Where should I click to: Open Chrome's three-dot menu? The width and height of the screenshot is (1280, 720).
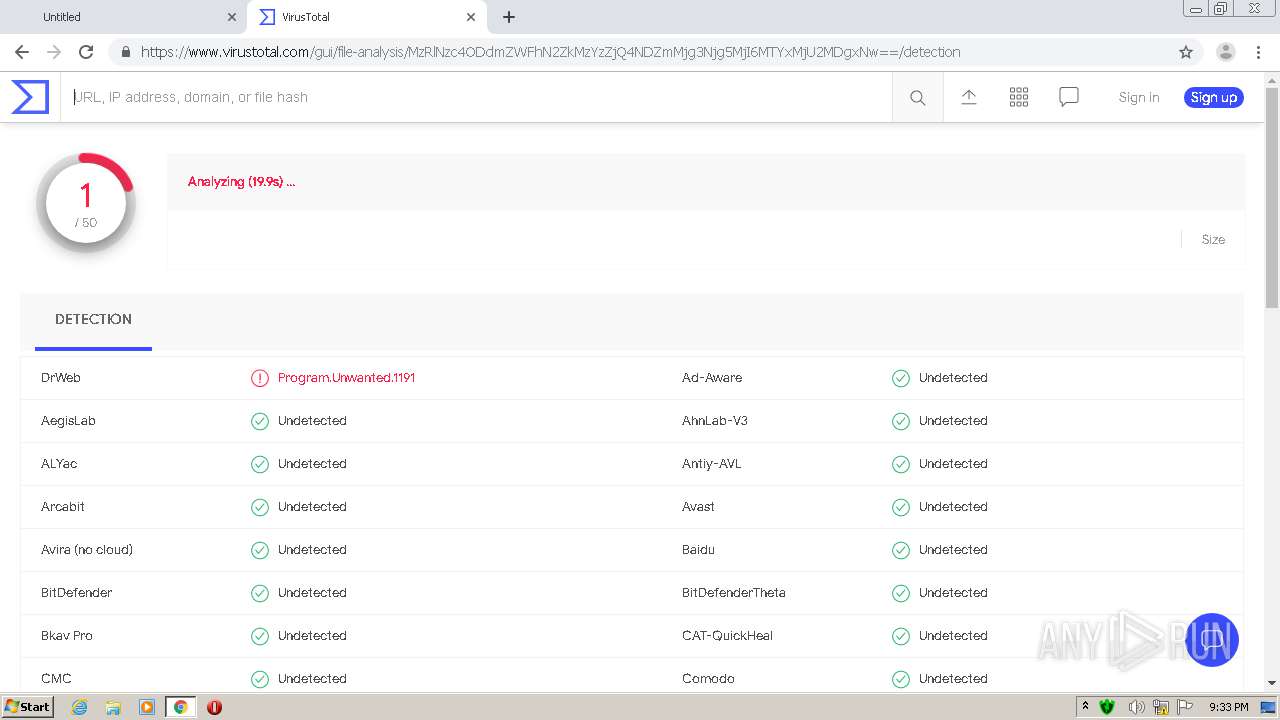(1258, 52)
